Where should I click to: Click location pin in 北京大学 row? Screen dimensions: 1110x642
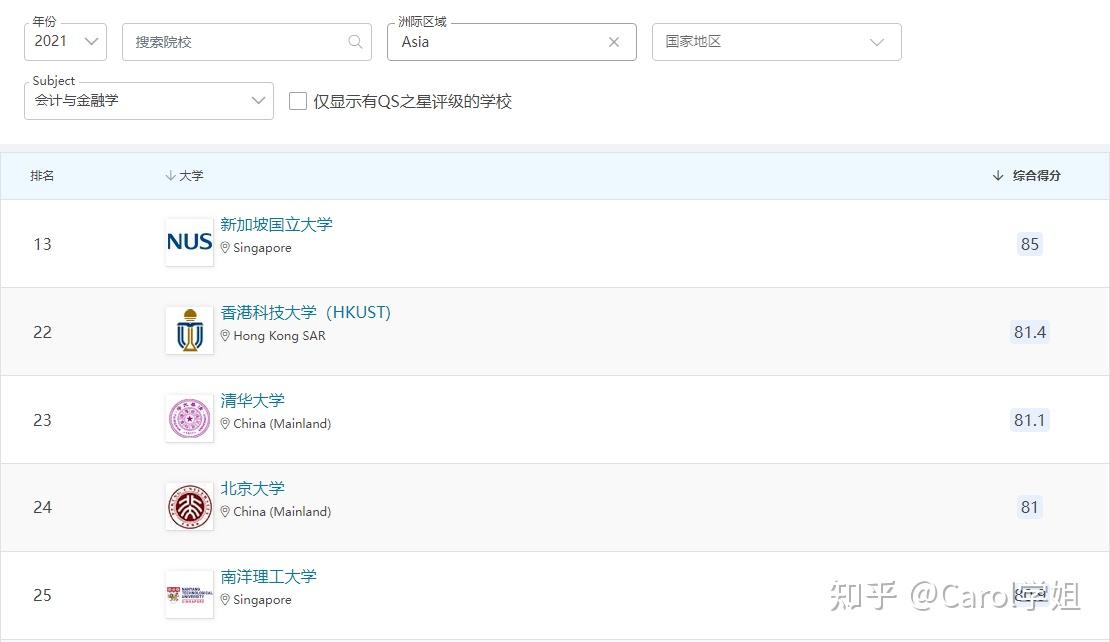point(225,511)
